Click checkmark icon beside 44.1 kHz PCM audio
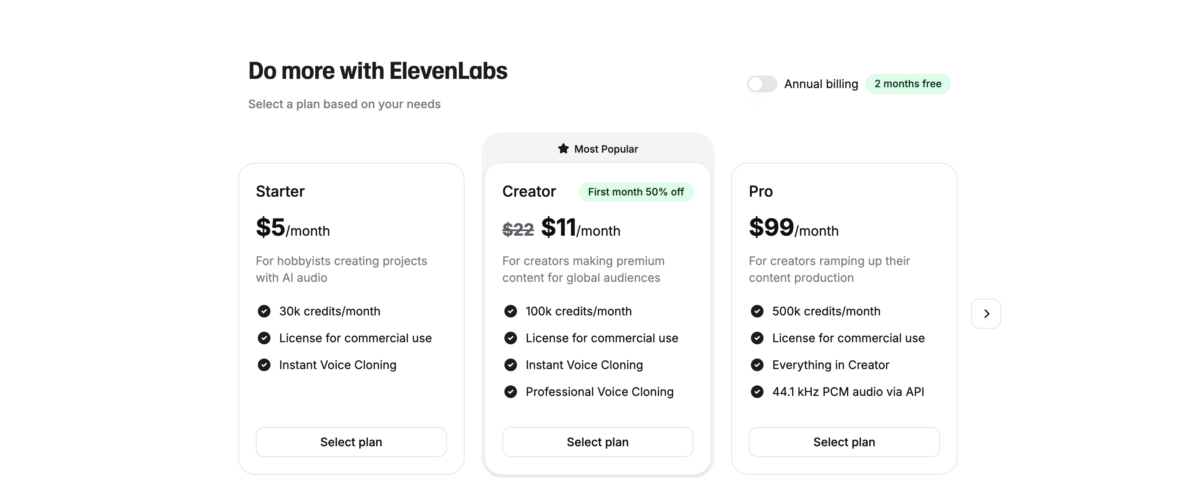This screenshot has width=1200, height=489. (757, 392)
